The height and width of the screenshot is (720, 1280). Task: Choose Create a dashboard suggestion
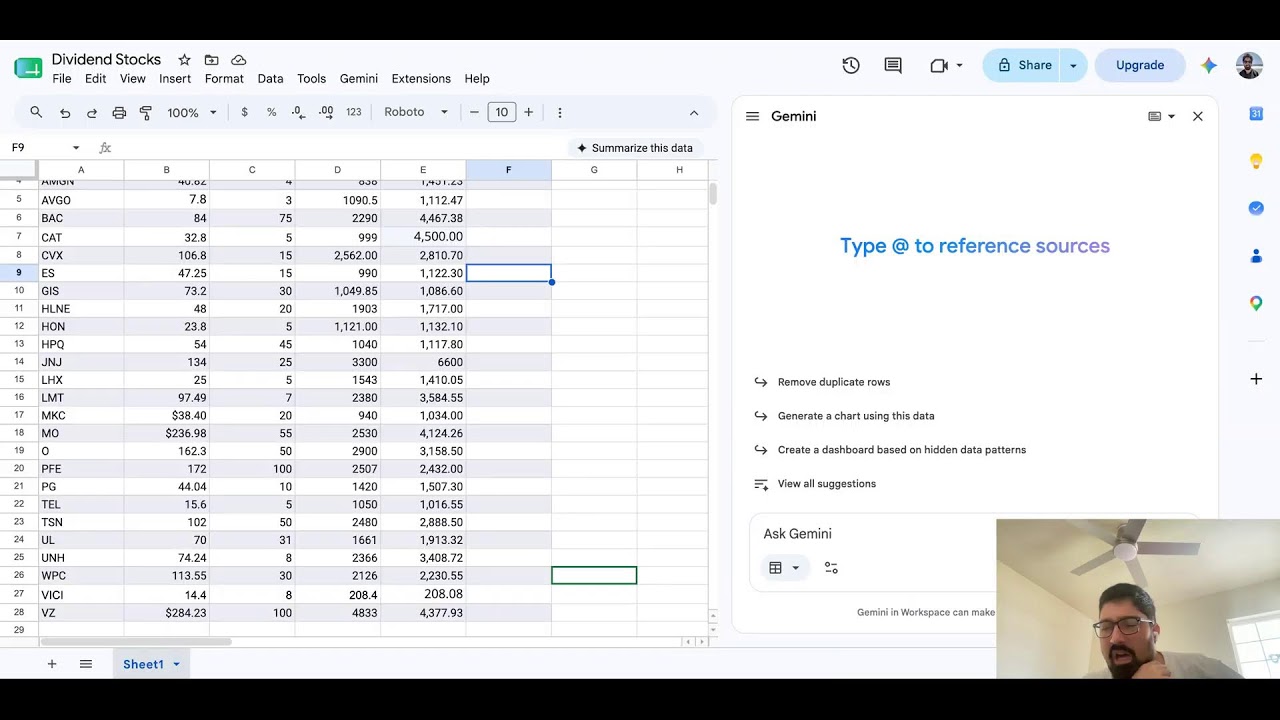902,450
